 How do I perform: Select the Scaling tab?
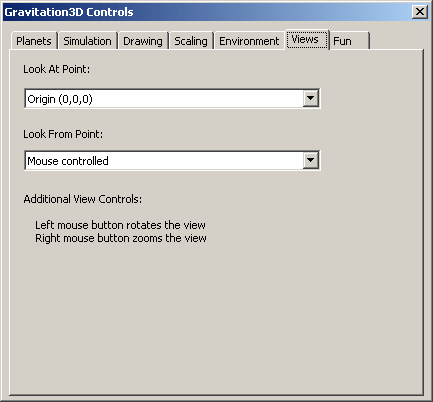(191, 41)
